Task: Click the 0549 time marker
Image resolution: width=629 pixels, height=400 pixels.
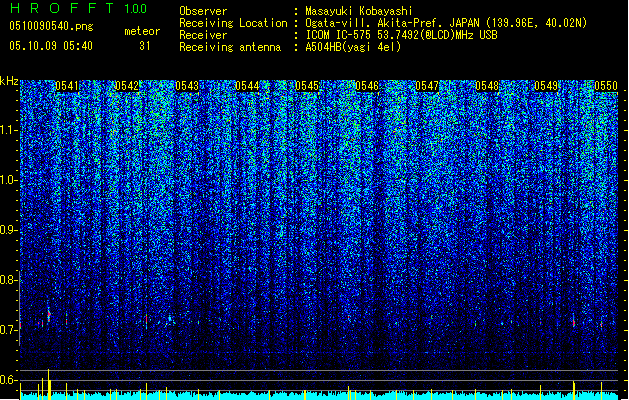Action: [x=546, y=86]
